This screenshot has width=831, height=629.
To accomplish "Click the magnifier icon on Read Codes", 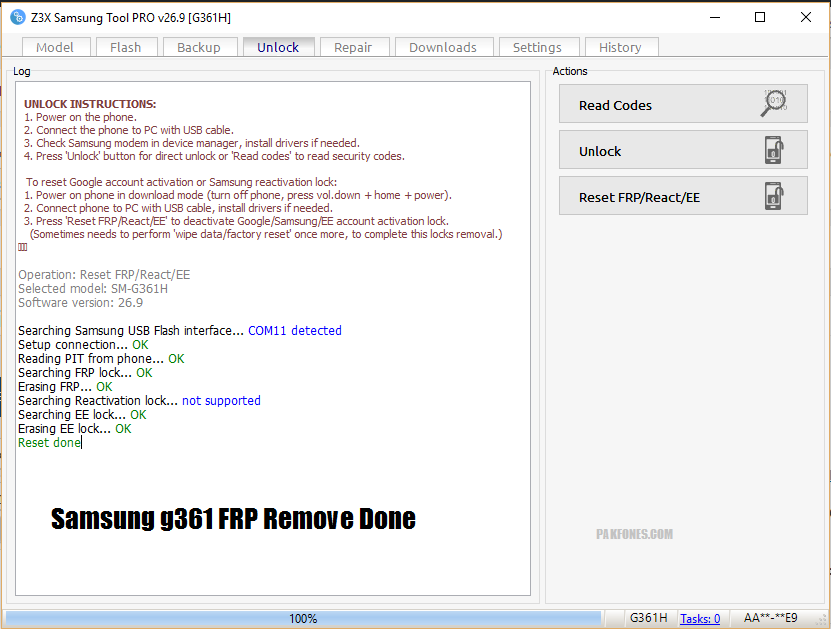I will point(774,103).
